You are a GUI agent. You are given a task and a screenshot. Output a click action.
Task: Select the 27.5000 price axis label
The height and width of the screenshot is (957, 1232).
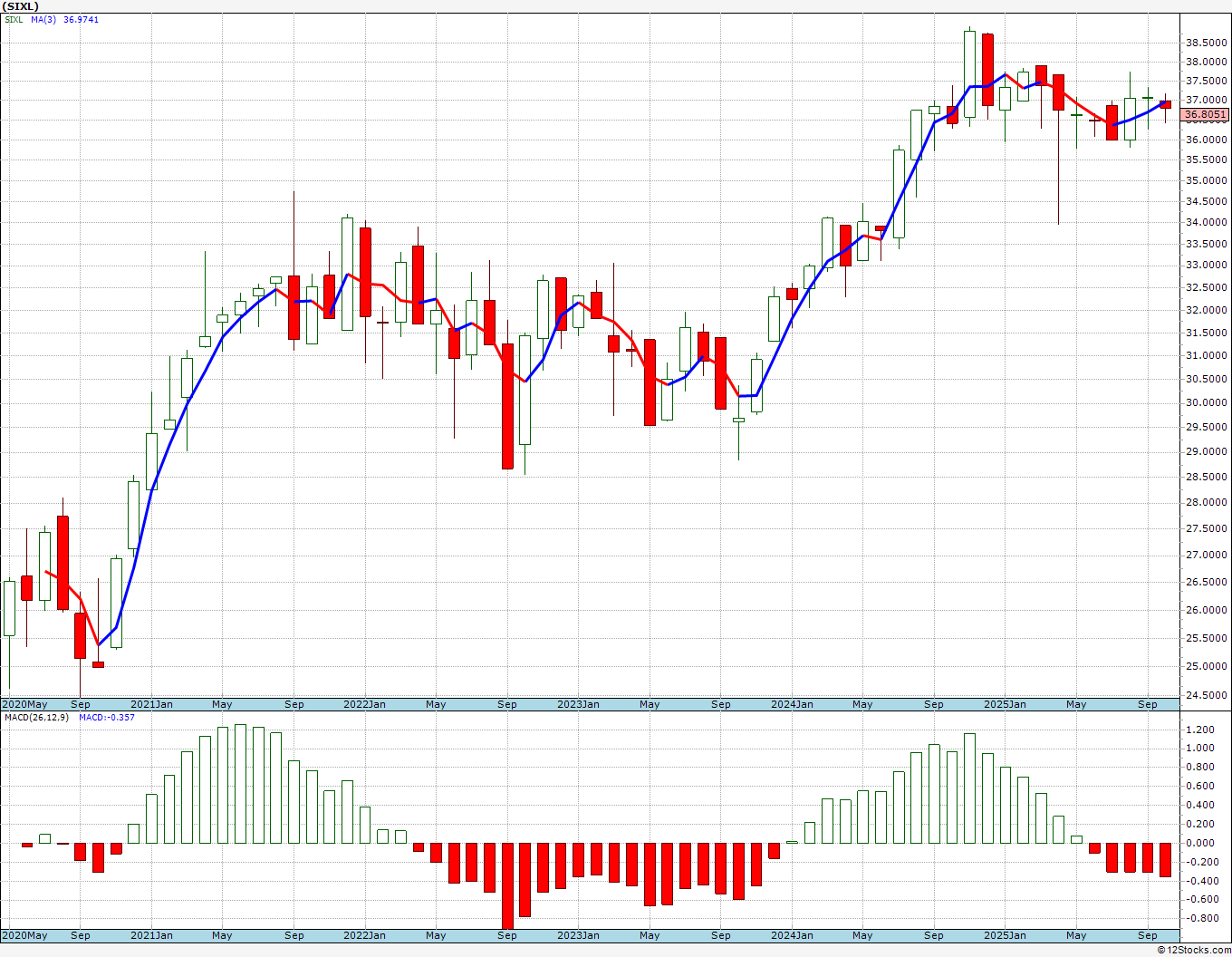pos(1206,528)
